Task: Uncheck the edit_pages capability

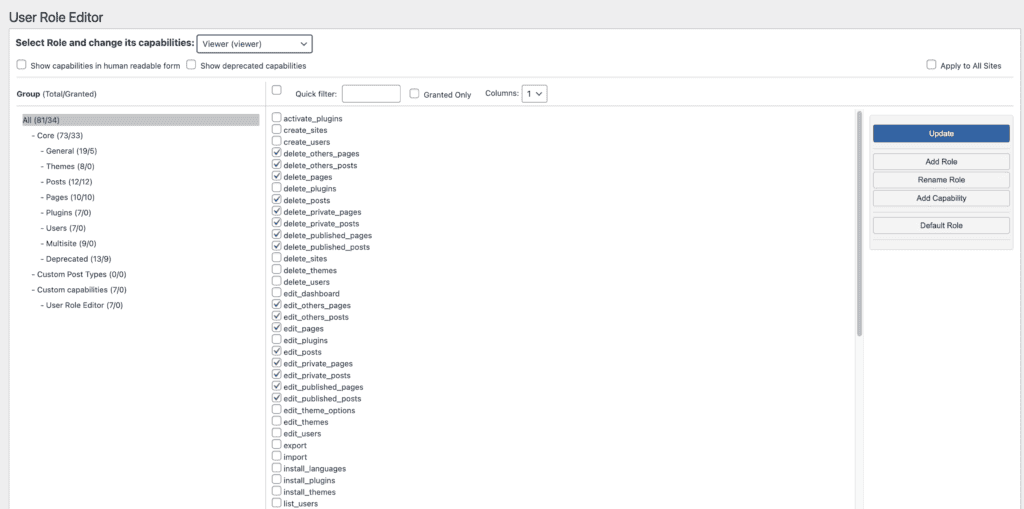Action: [x=277, y=327]
